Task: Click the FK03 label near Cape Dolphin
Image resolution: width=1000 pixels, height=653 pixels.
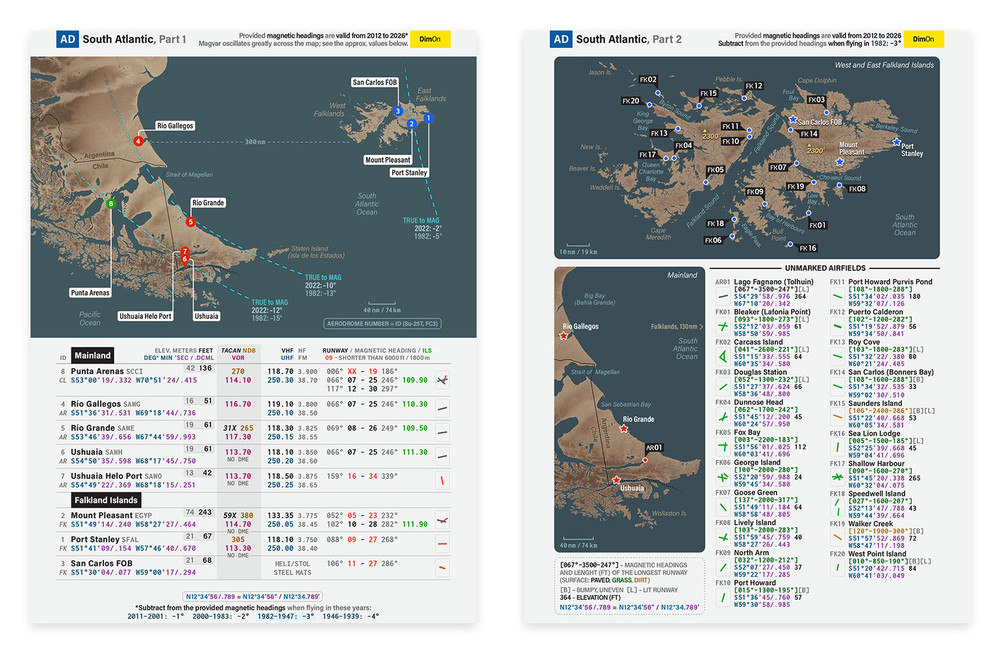Action: pyautogui.click(x=816, y=100)
